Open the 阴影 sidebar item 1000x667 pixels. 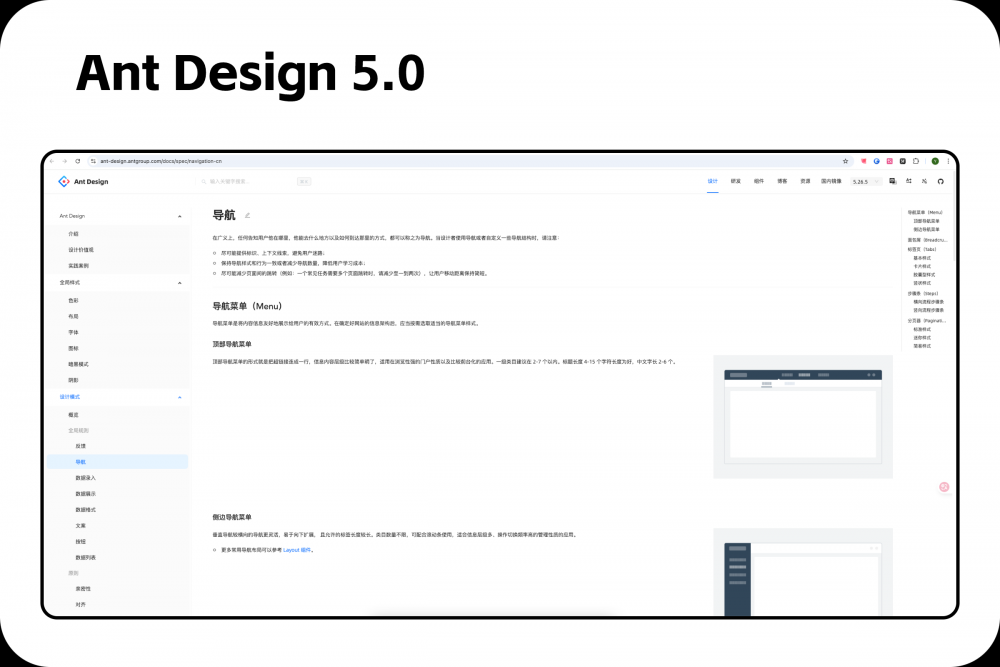tap(73, 380)
